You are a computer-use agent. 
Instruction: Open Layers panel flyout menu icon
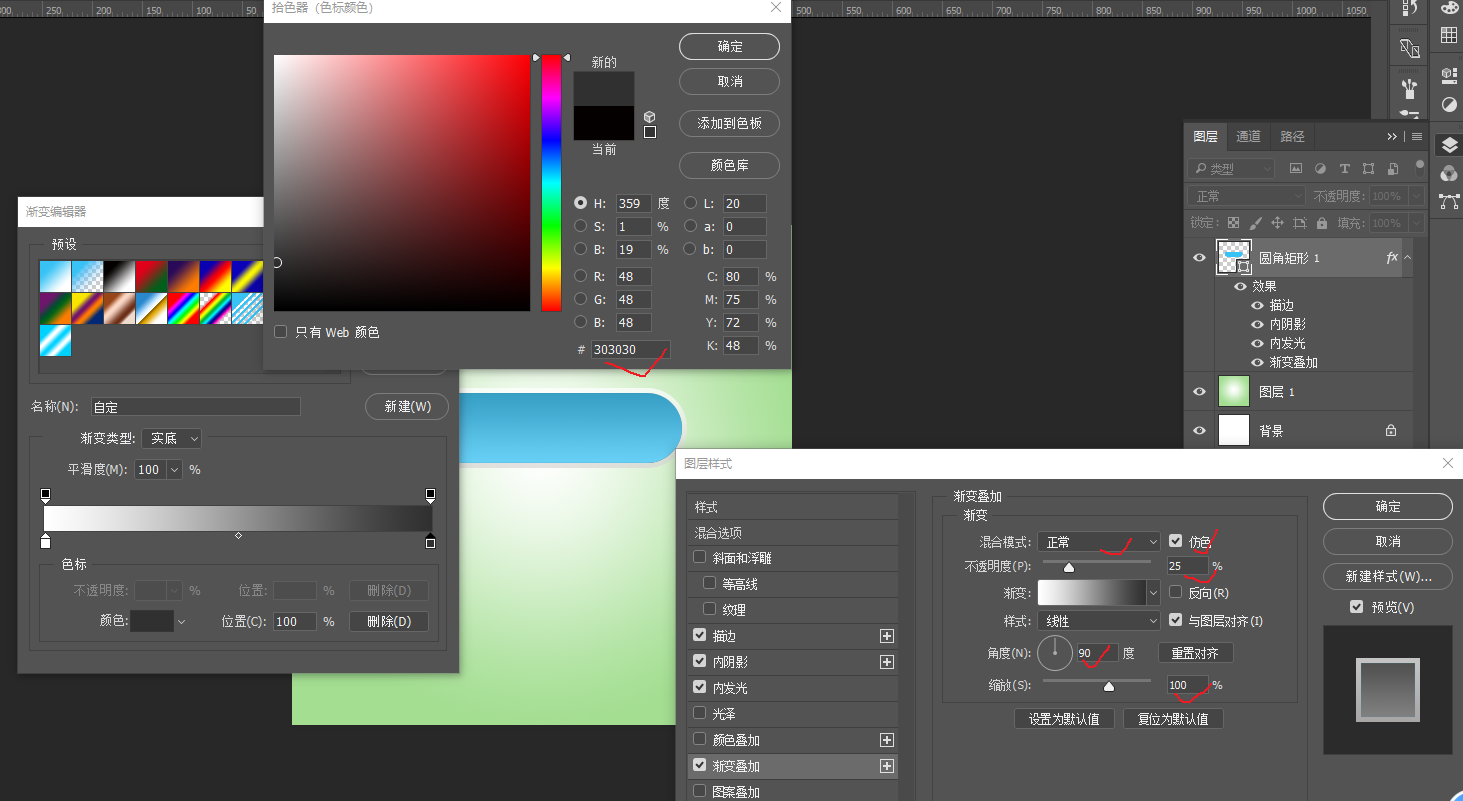pyautogui.click(x=1416, y=136)
